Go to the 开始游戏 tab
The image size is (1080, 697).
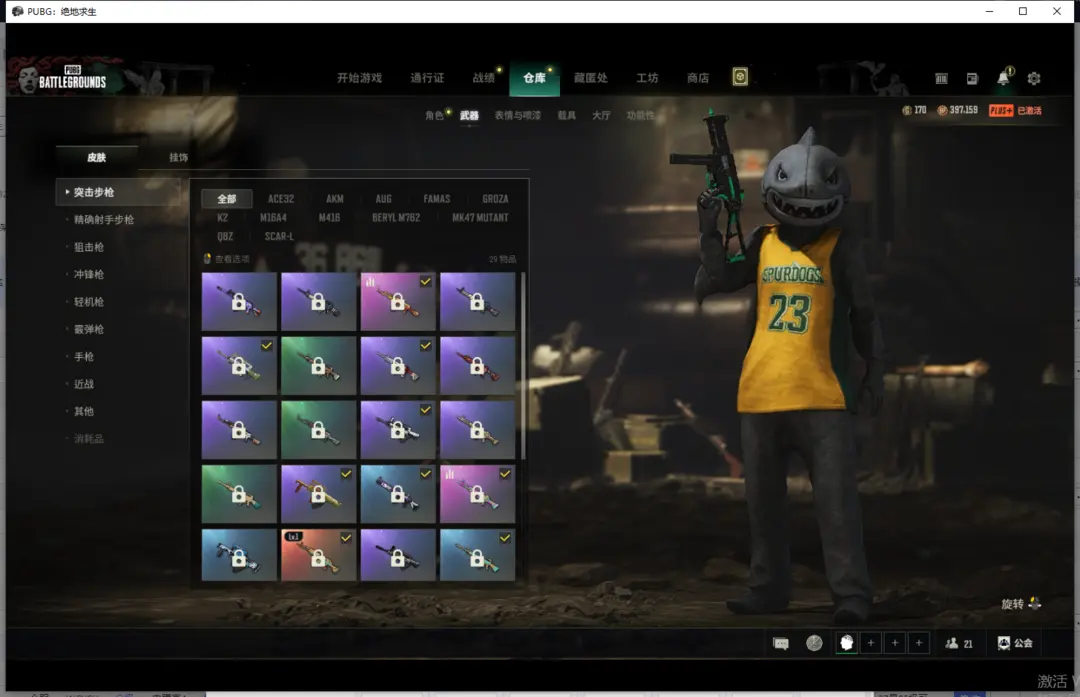[359, 78]
